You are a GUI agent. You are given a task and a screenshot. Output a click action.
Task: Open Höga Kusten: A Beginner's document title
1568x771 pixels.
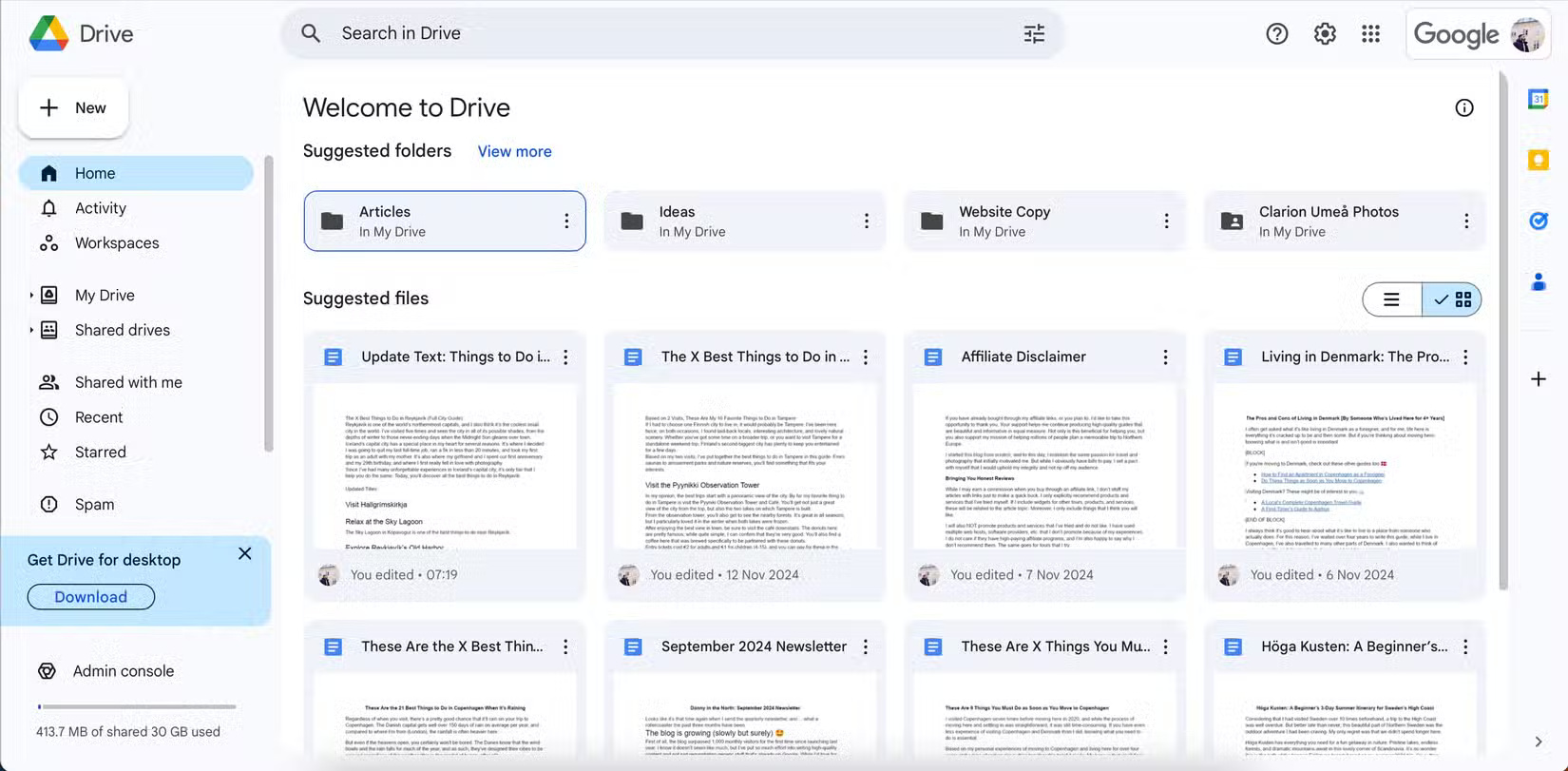(x=1354, y=646)
